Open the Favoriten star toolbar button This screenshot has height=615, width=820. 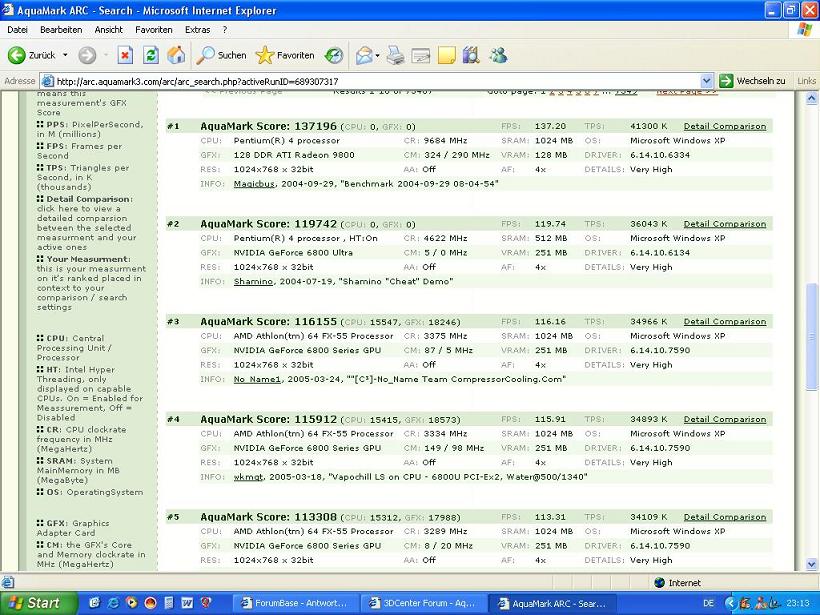click(285, 55)
